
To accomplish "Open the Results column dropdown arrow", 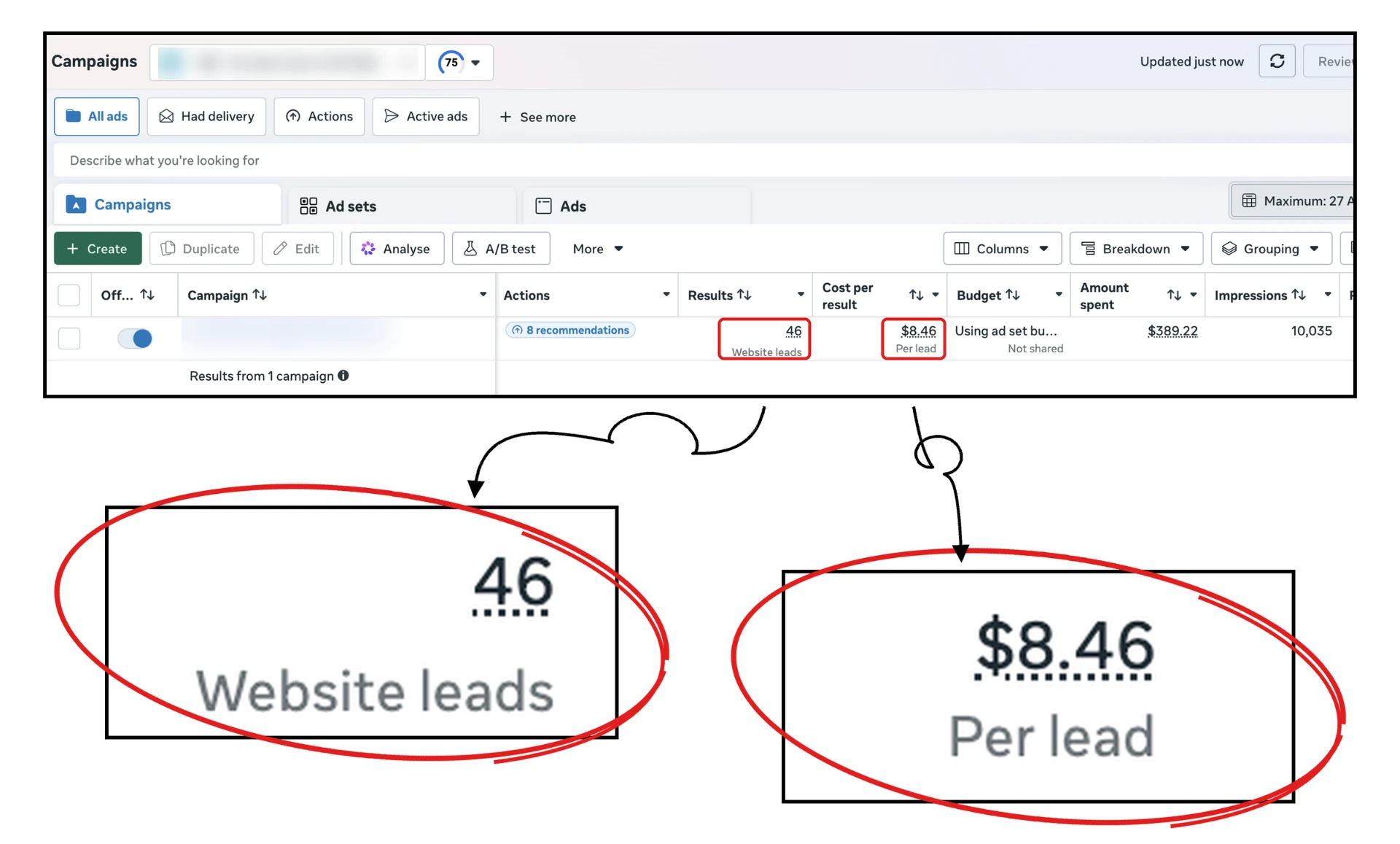I will pyautogui.click(x=801, y=295).
